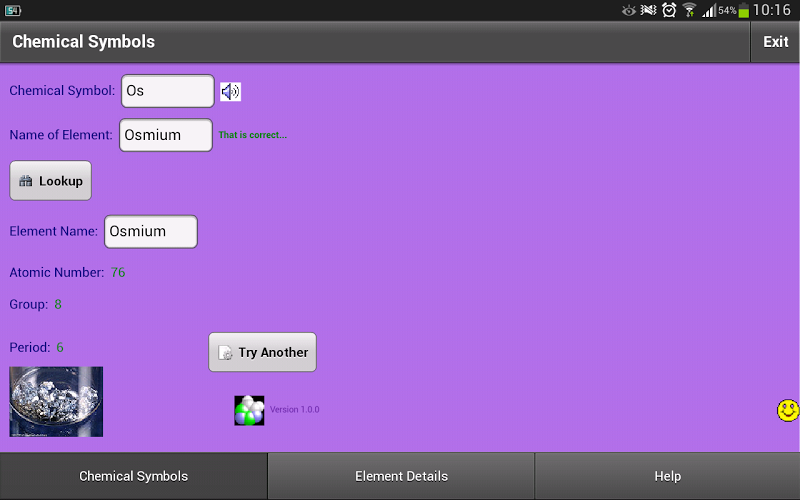
Task: Switch to the Element Details tab
Action: [401, 476]
